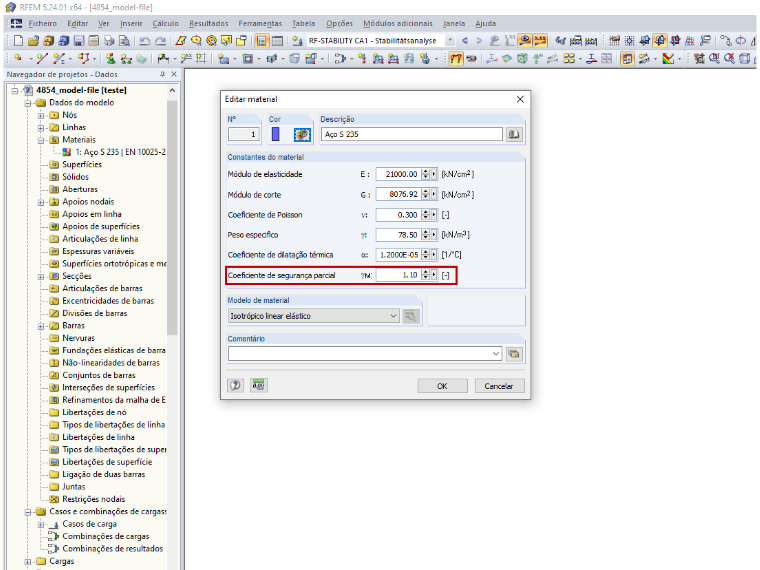760x570 pixels.
Task: Expand the Cargas folder node
Action: (28, 562)
